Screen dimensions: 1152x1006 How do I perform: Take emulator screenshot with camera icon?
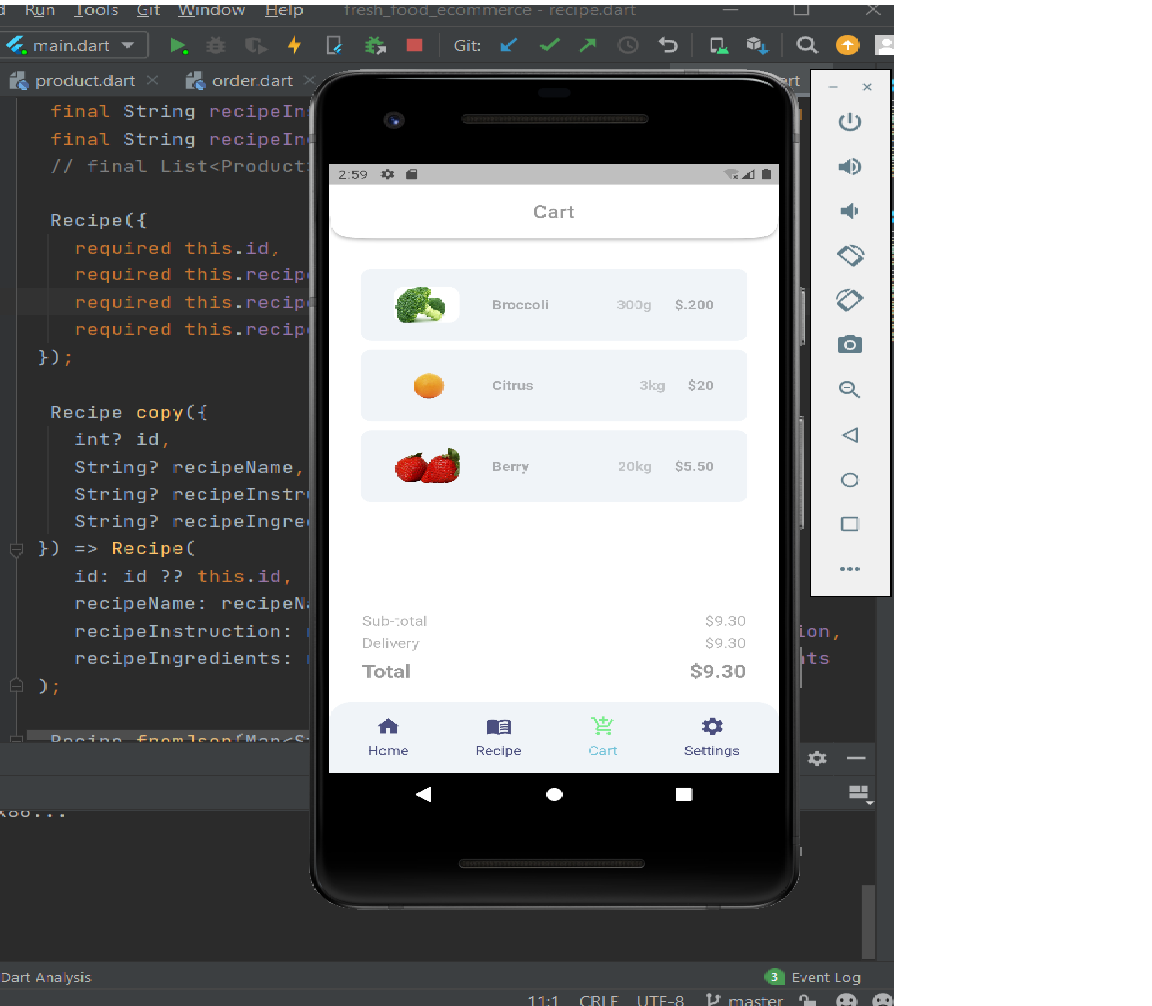(x=850, y=345)
